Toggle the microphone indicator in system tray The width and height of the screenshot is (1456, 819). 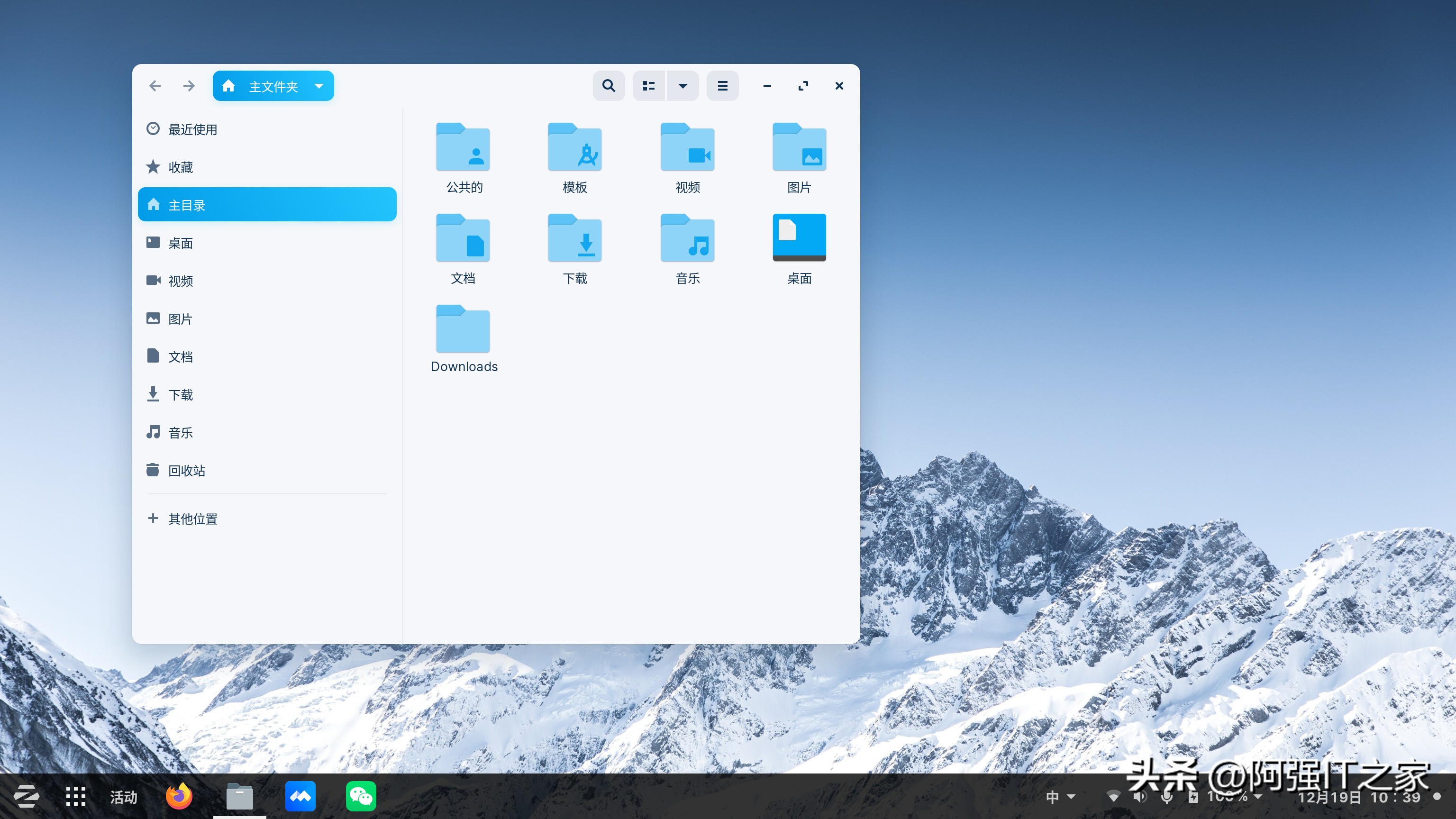click(1166, 796)
